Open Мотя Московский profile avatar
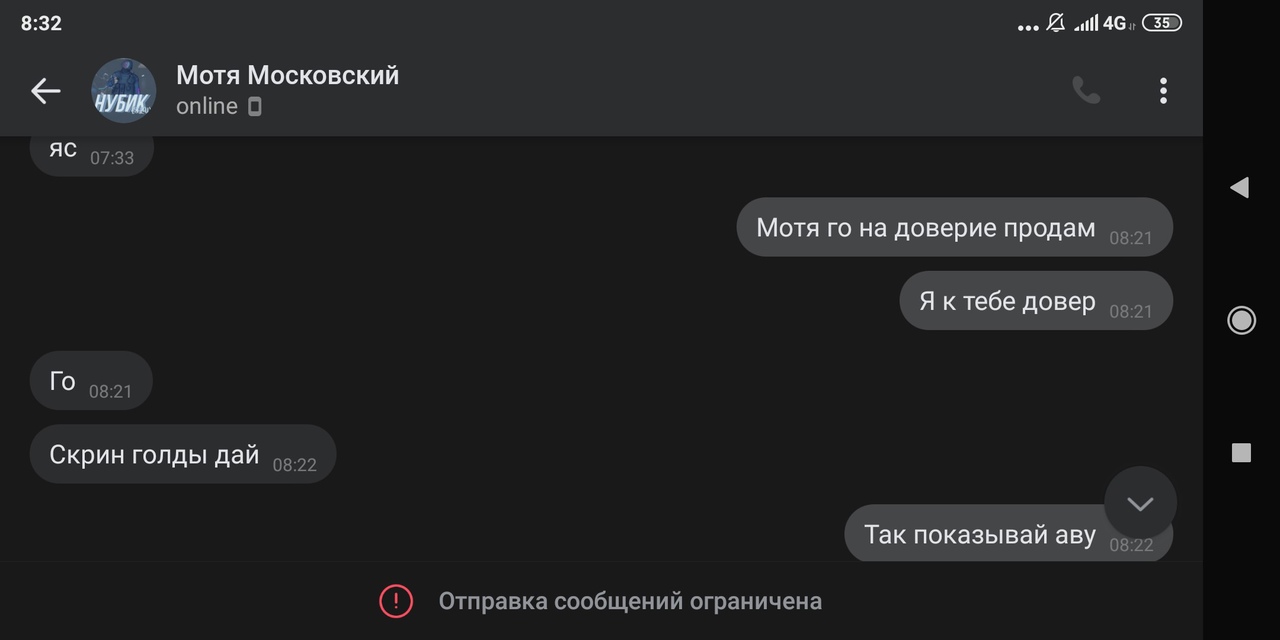The image size is (1280, 640). [124, 91]
